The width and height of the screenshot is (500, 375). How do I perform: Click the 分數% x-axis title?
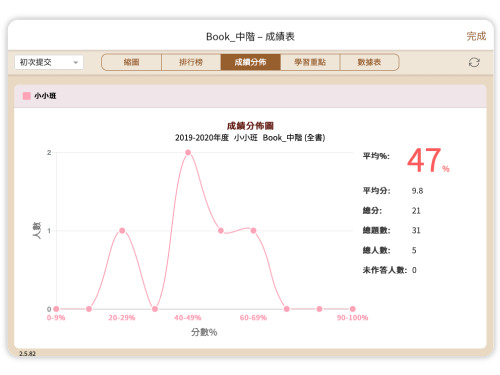pyautogui.click(x=204, y=332)
